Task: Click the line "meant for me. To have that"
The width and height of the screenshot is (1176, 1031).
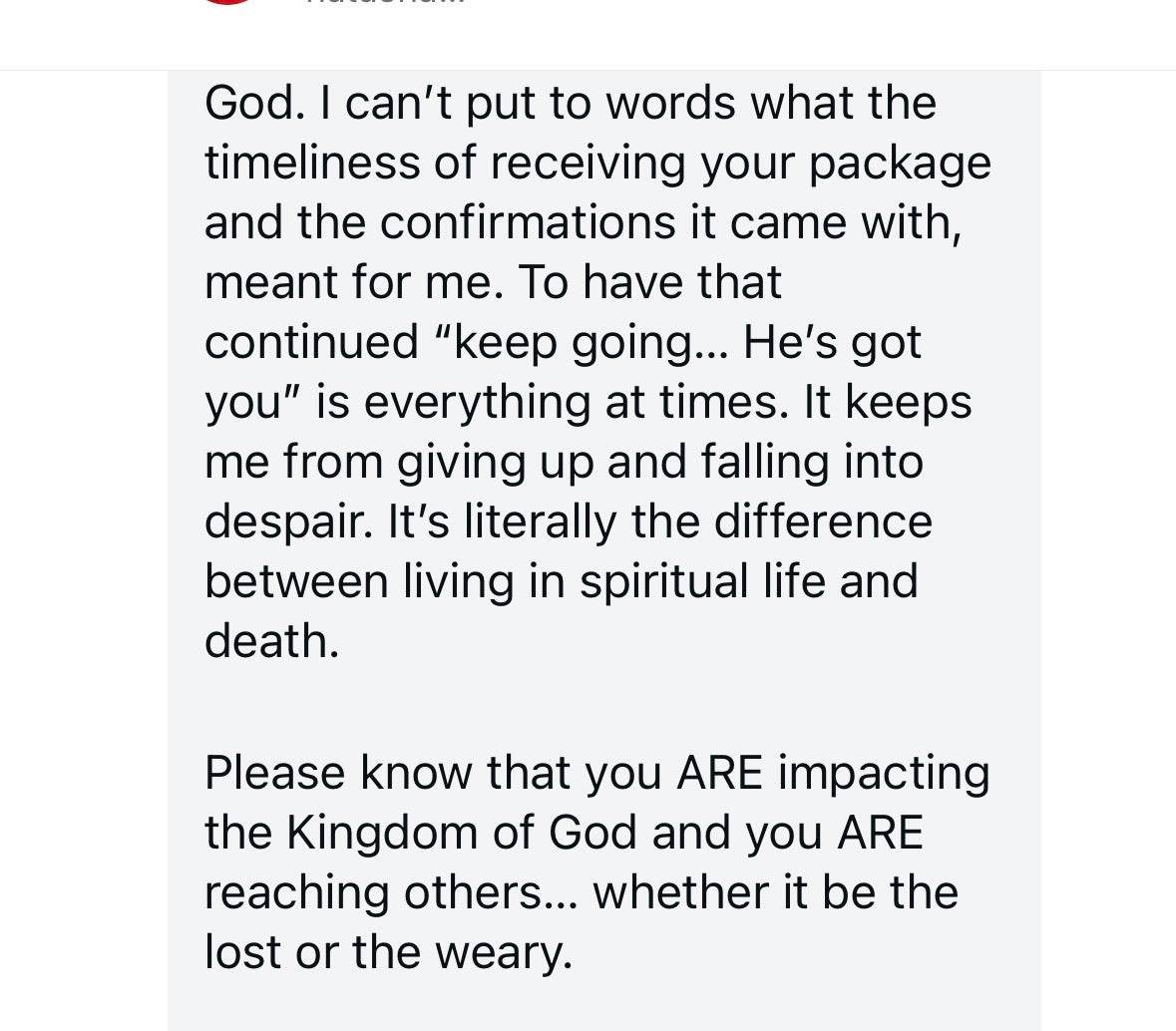Action: [493, 282]
